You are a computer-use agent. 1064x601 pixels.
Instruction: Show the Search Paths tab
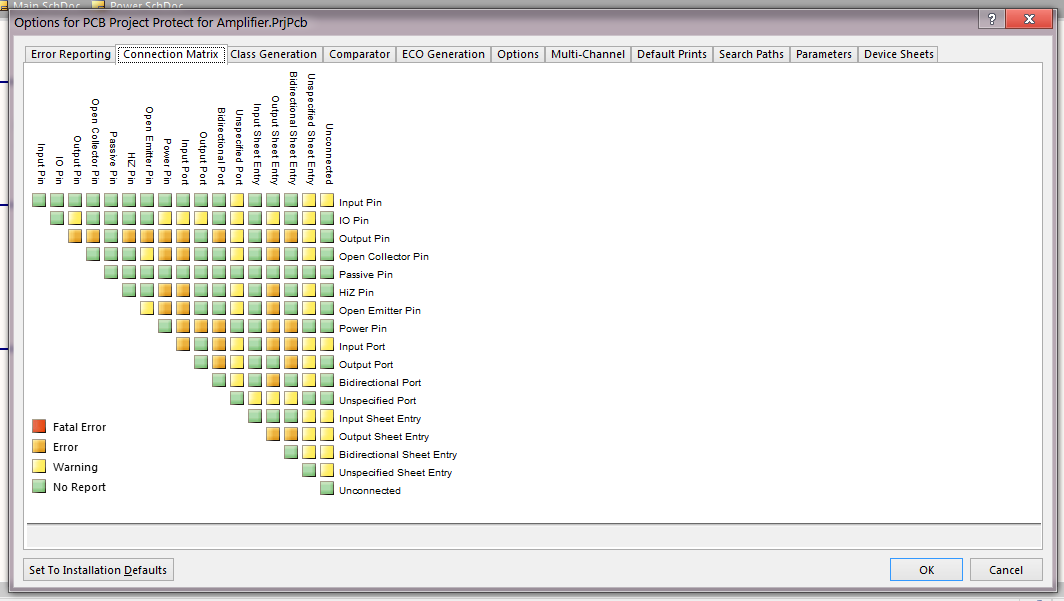751,54
